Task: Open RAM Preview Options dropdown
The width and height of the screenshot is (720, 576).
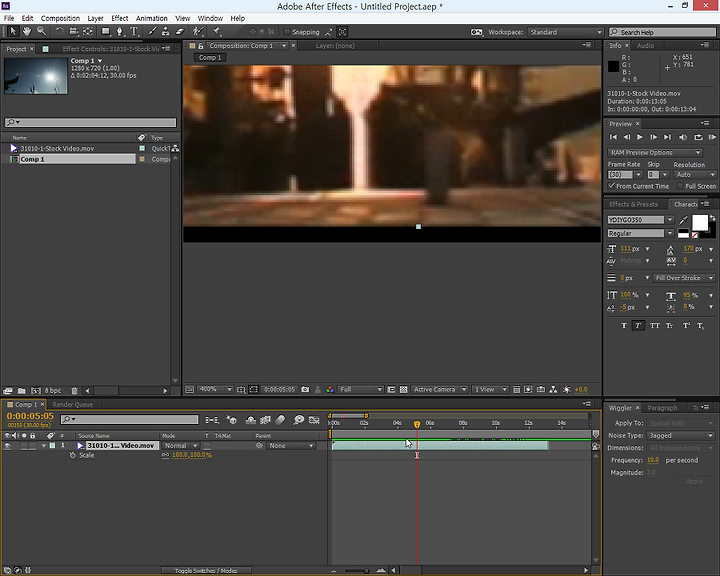Action: click(x=654, y=152)
